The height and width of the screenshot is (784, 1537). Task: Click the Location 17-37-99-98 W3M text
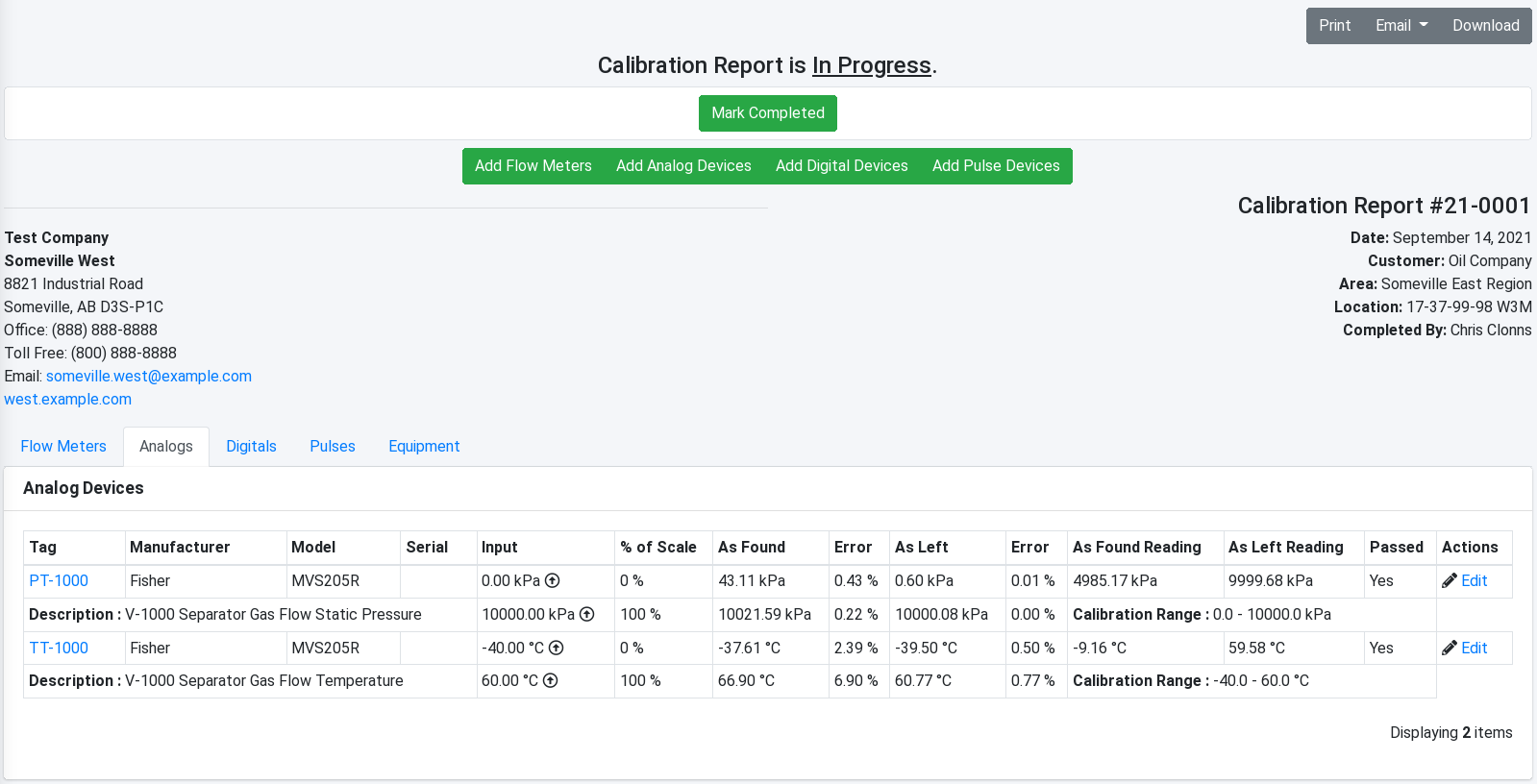pos(1433,307)
